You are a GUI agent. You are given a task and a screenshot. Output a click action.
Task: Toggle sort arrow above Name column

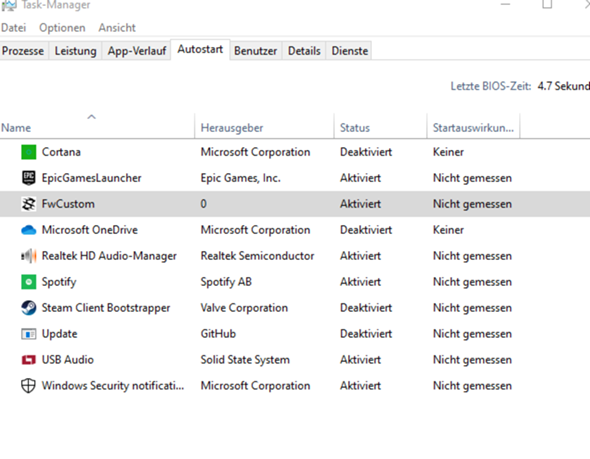[91, 117]
